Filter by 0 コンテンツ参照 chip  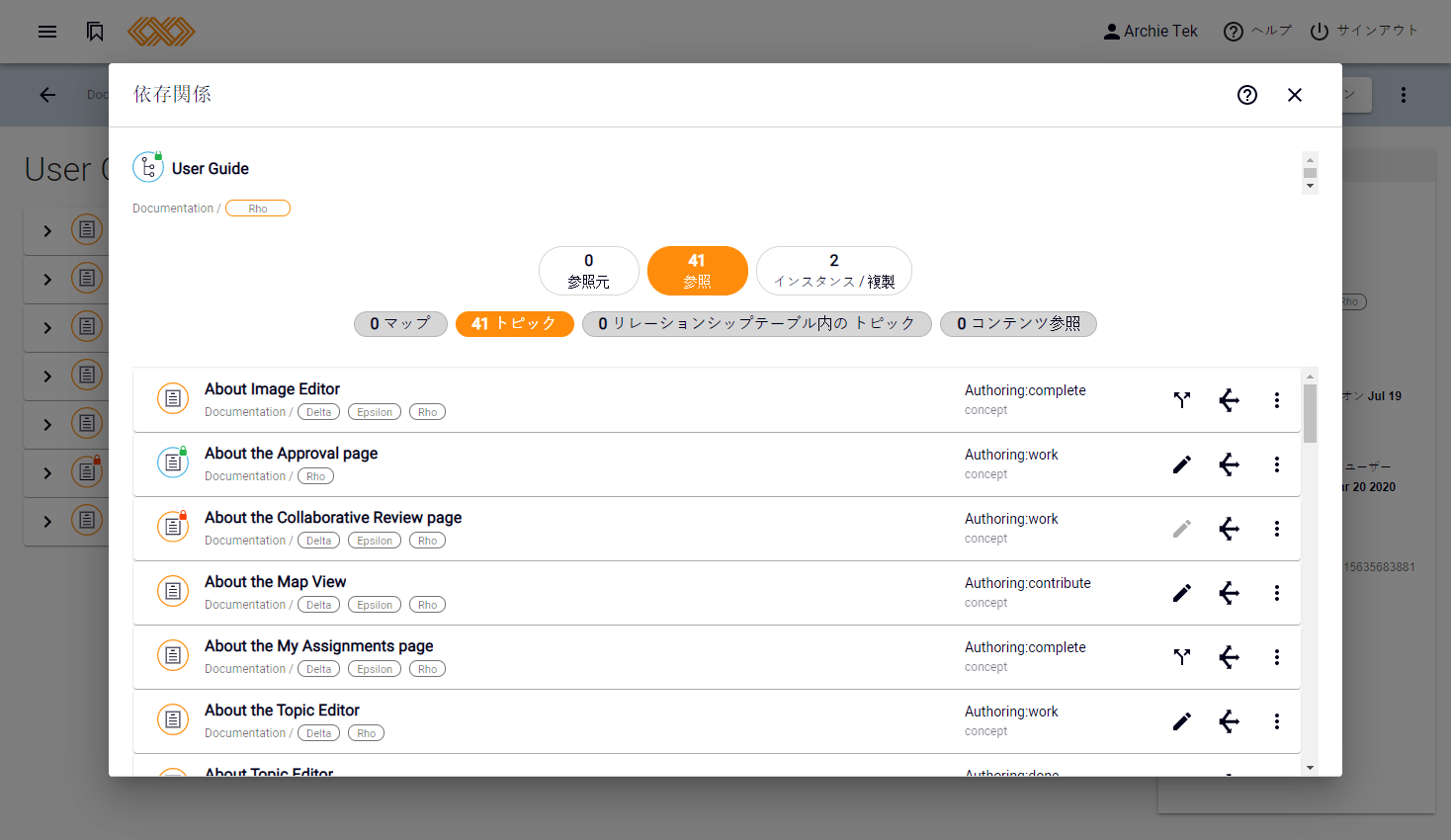[1018, 324]
